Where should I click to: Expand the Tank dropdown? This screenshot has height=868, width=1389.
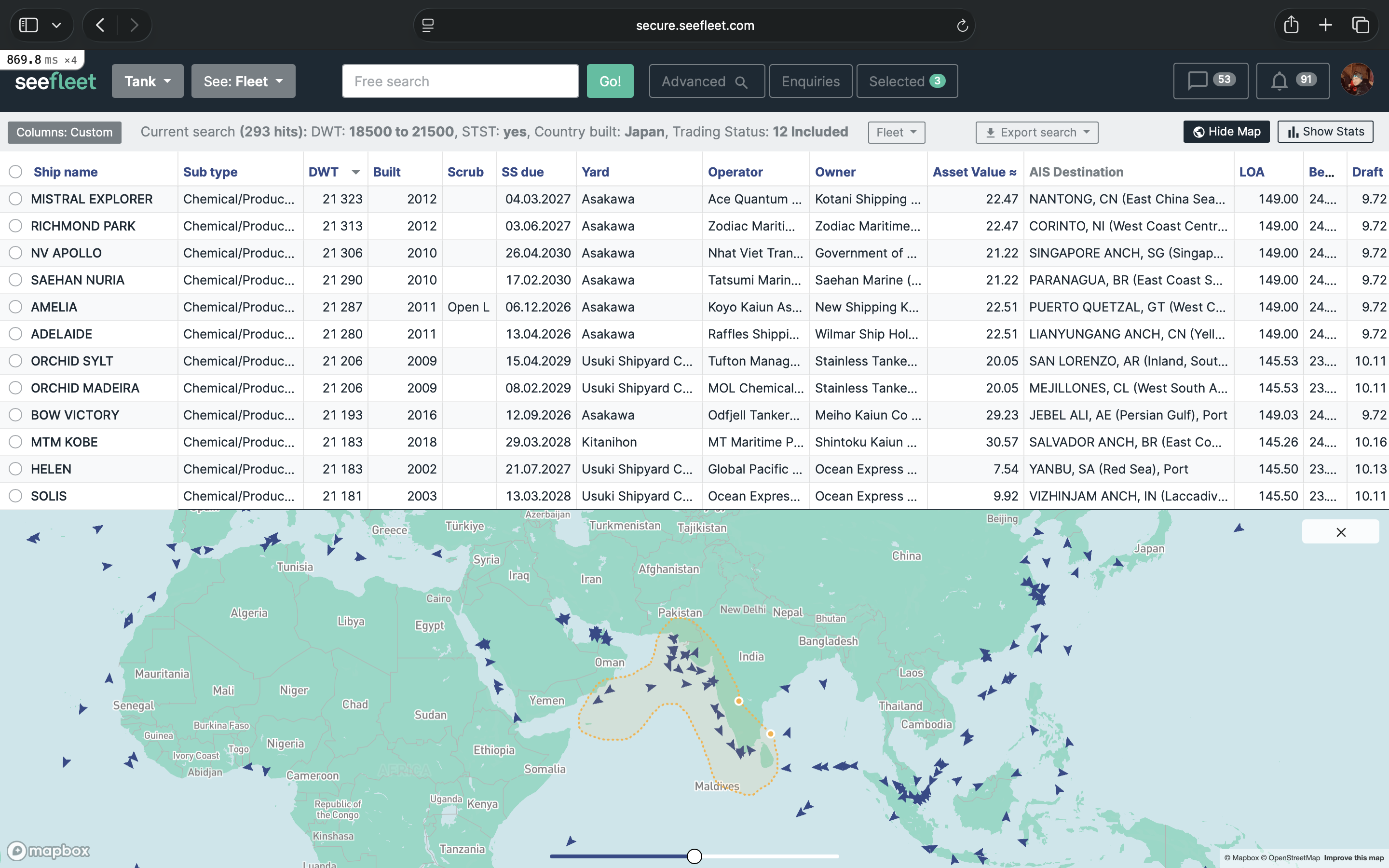(x=148, y=81)
